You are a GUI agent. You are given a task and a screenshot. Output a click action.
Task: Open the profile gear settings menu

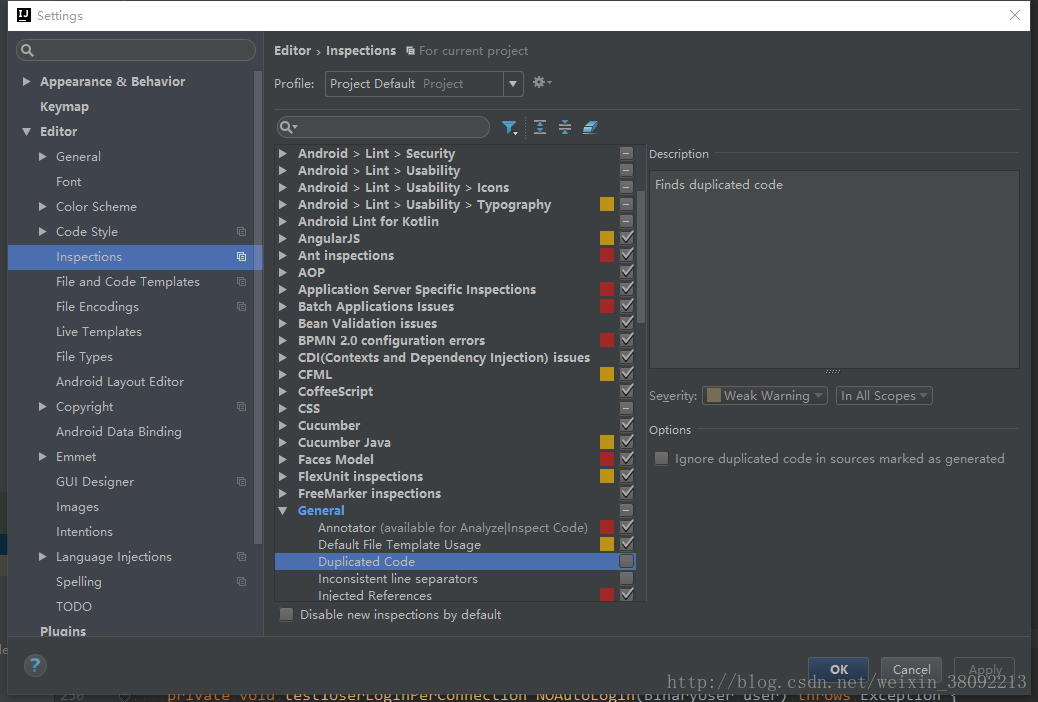[542, 83]
